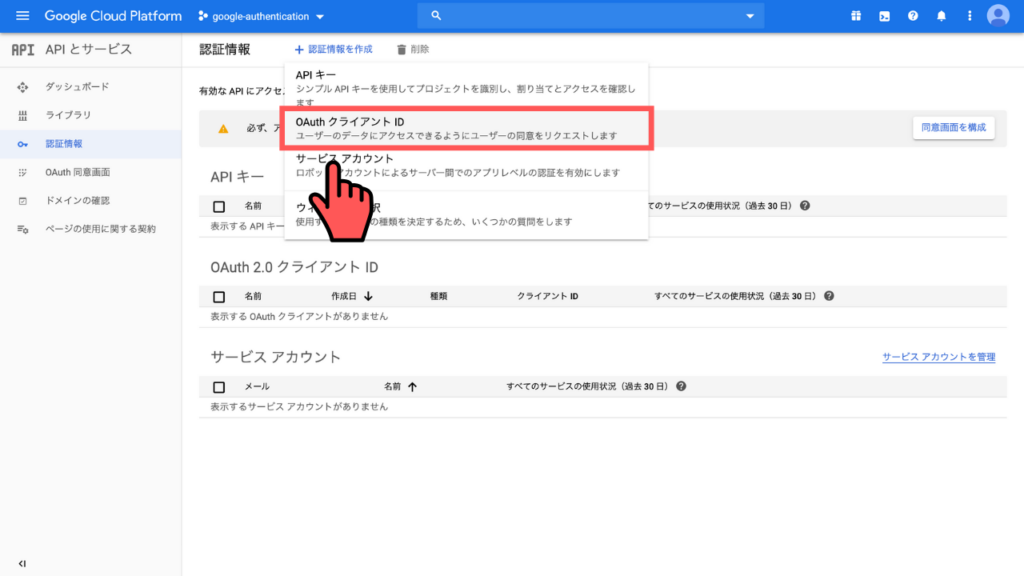Click help icon beside service account usage column
Screen dimensions: 1024x576
[681, 386]
